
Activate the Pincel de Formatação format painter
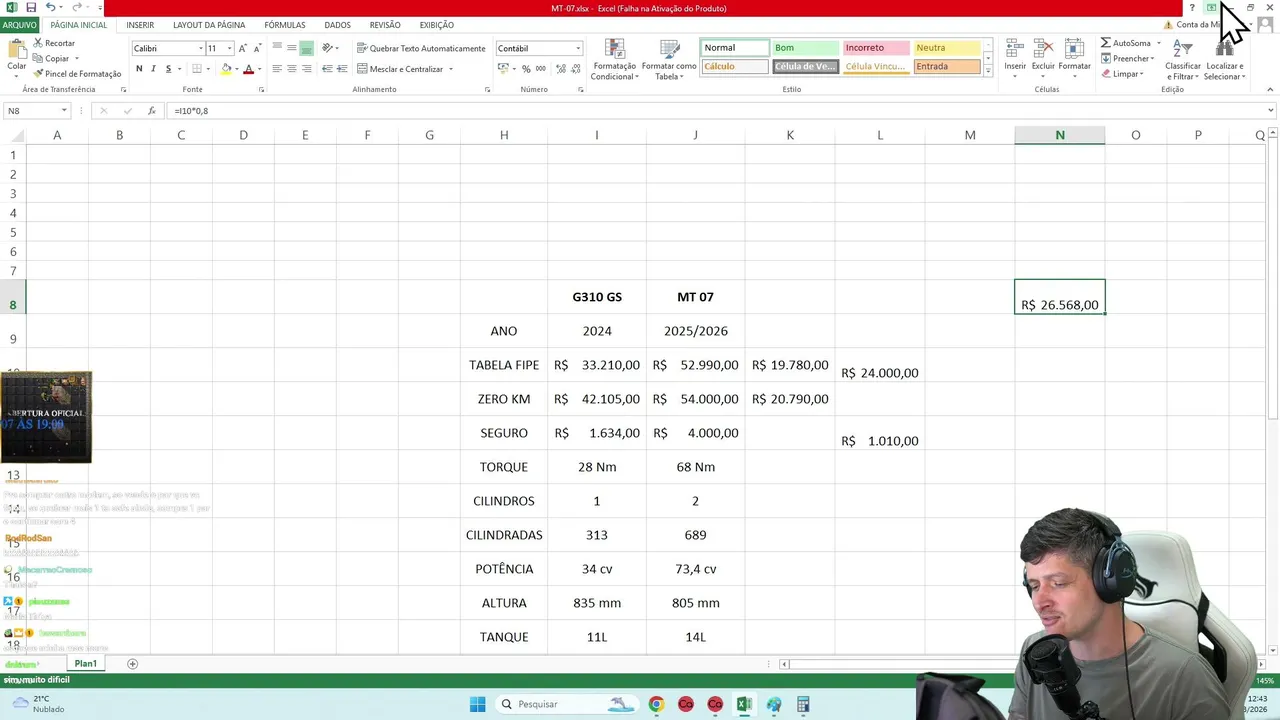pos(77,74)
